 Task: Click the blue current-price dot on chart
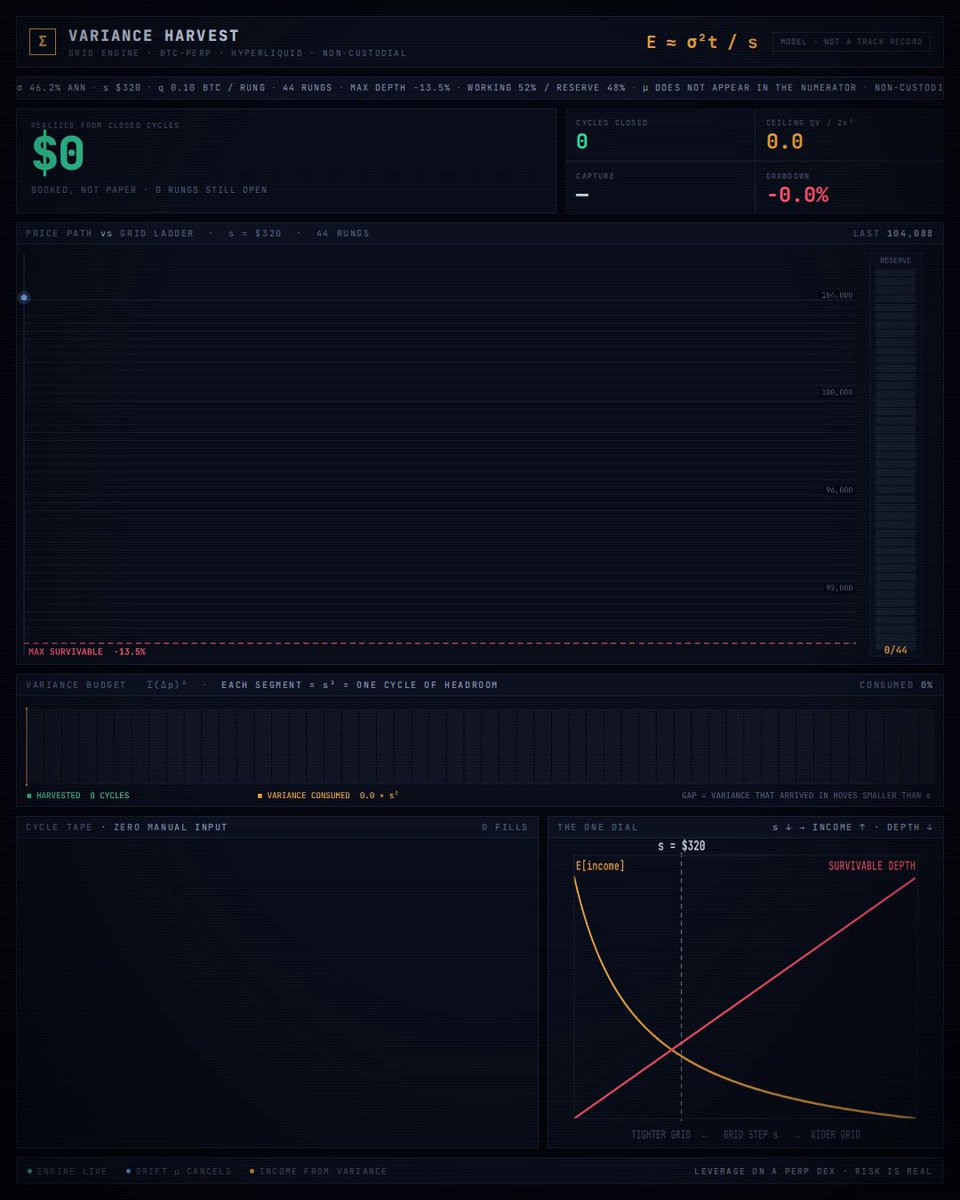click(24, 297)
